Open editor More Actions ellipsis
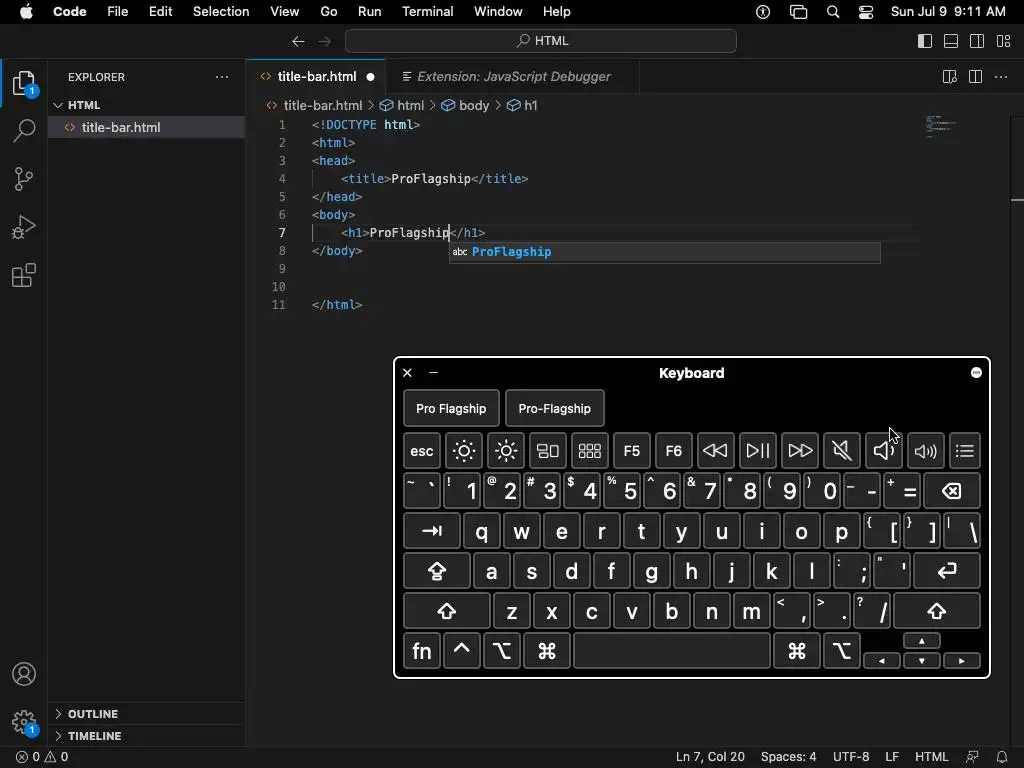This screenshot has height=768, width=1024. click(1001, 77)
